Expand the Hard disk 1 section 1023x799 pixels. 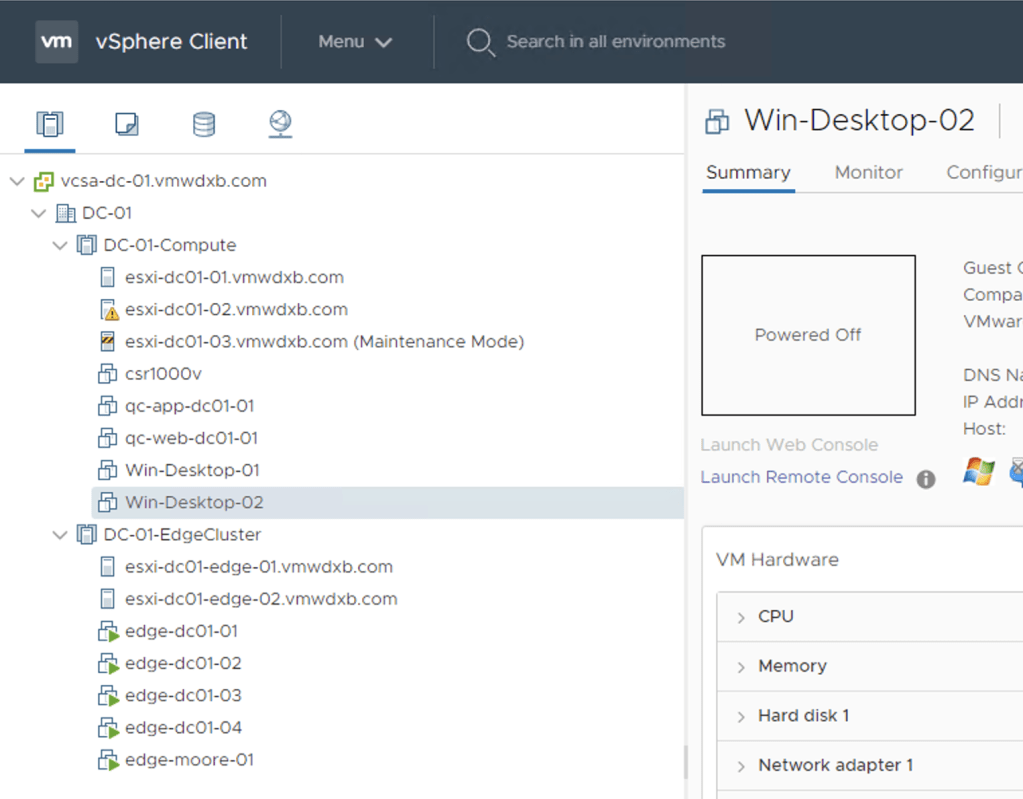coord(741,716)
